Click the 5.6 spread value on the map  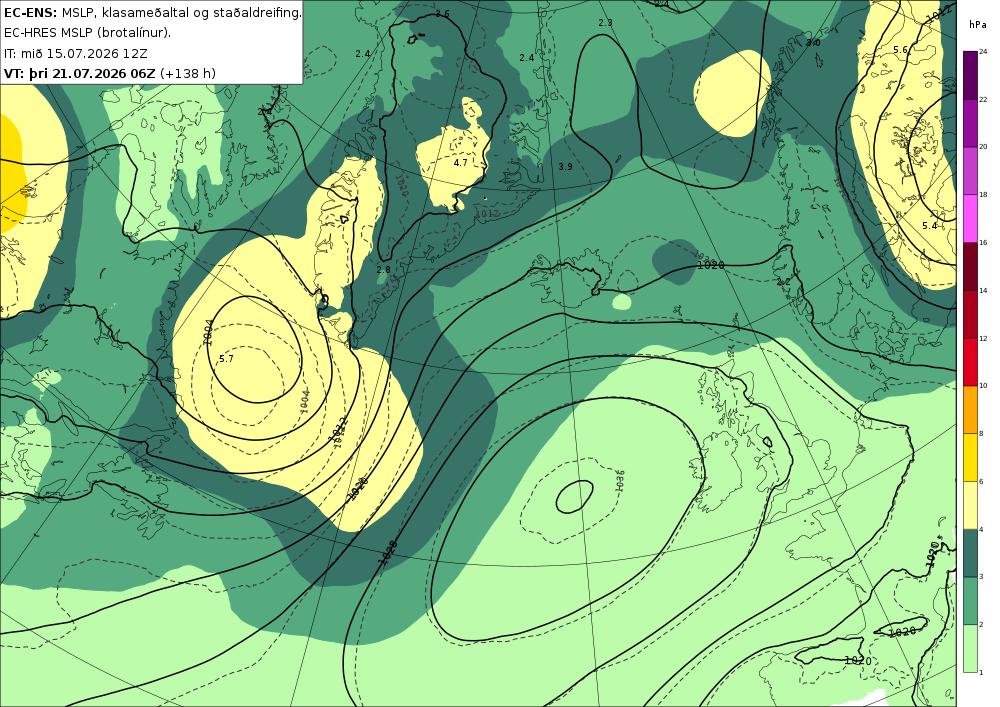point(901,50)
